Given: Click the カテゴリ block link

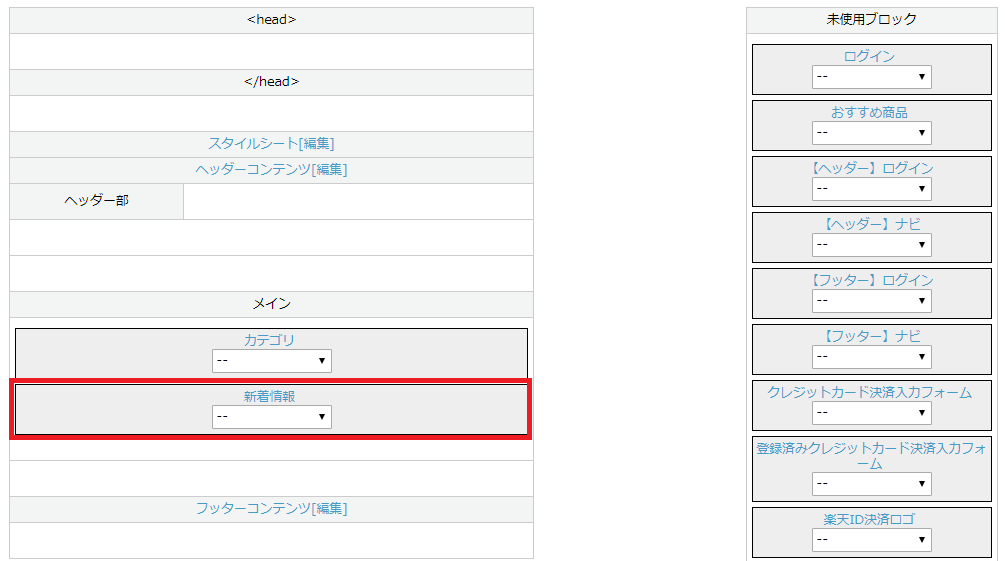Looking at the screenshot, I should click(x=270, y=340).
